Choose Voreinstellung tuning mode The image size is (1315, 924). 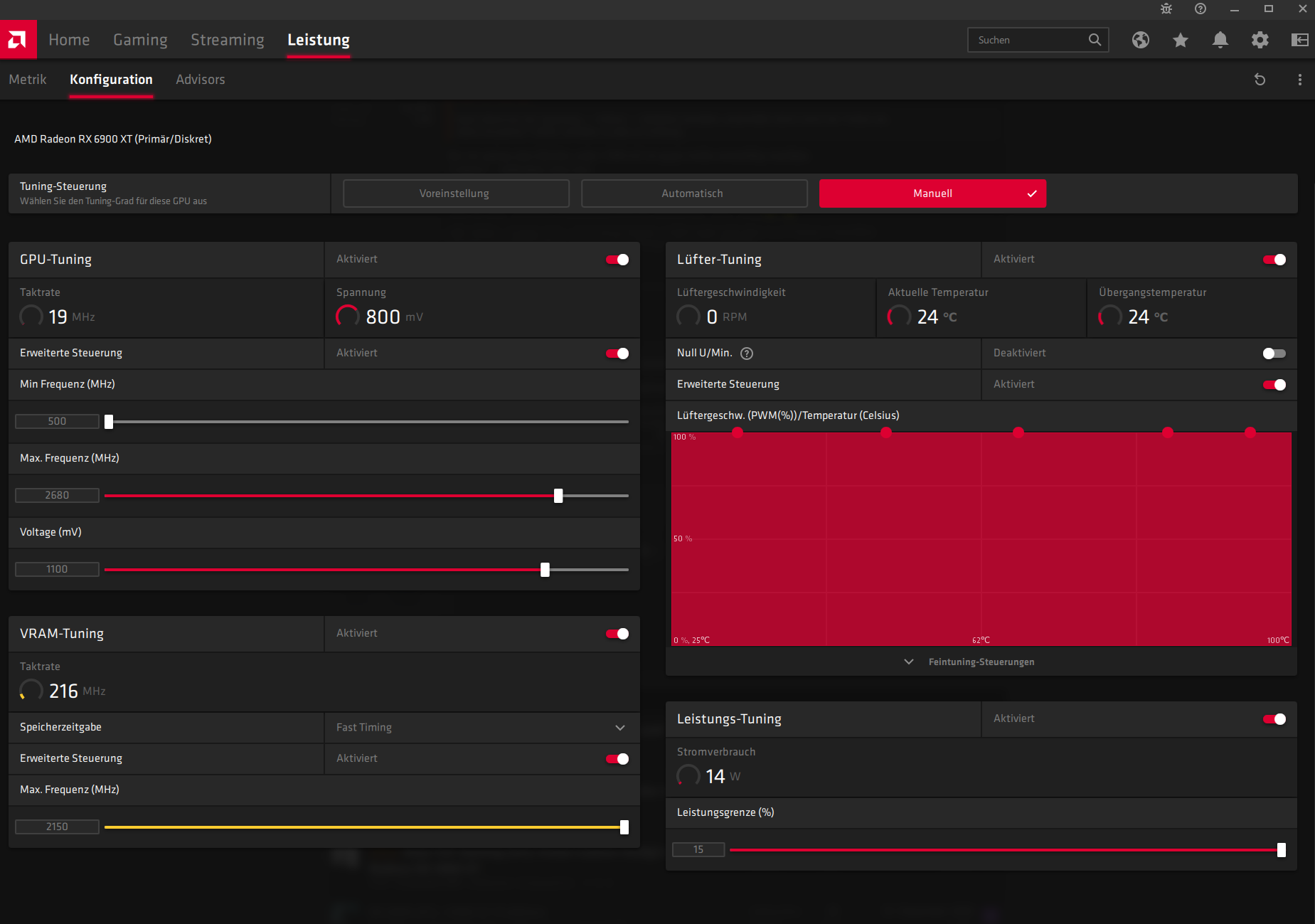coord(456,193)
